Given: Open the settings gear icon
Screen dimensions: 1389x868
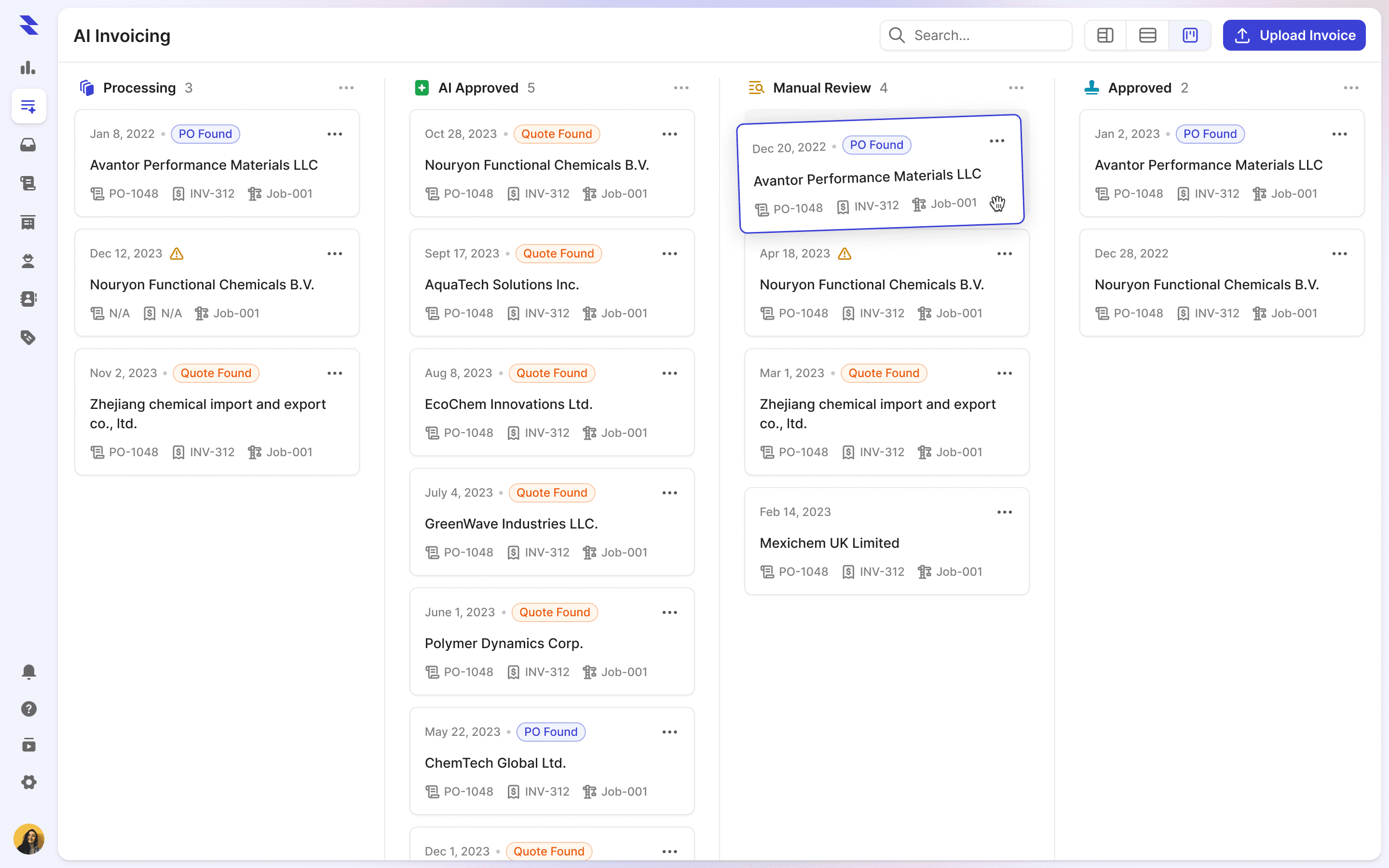Looking at the screenshot, I should 29,782.
